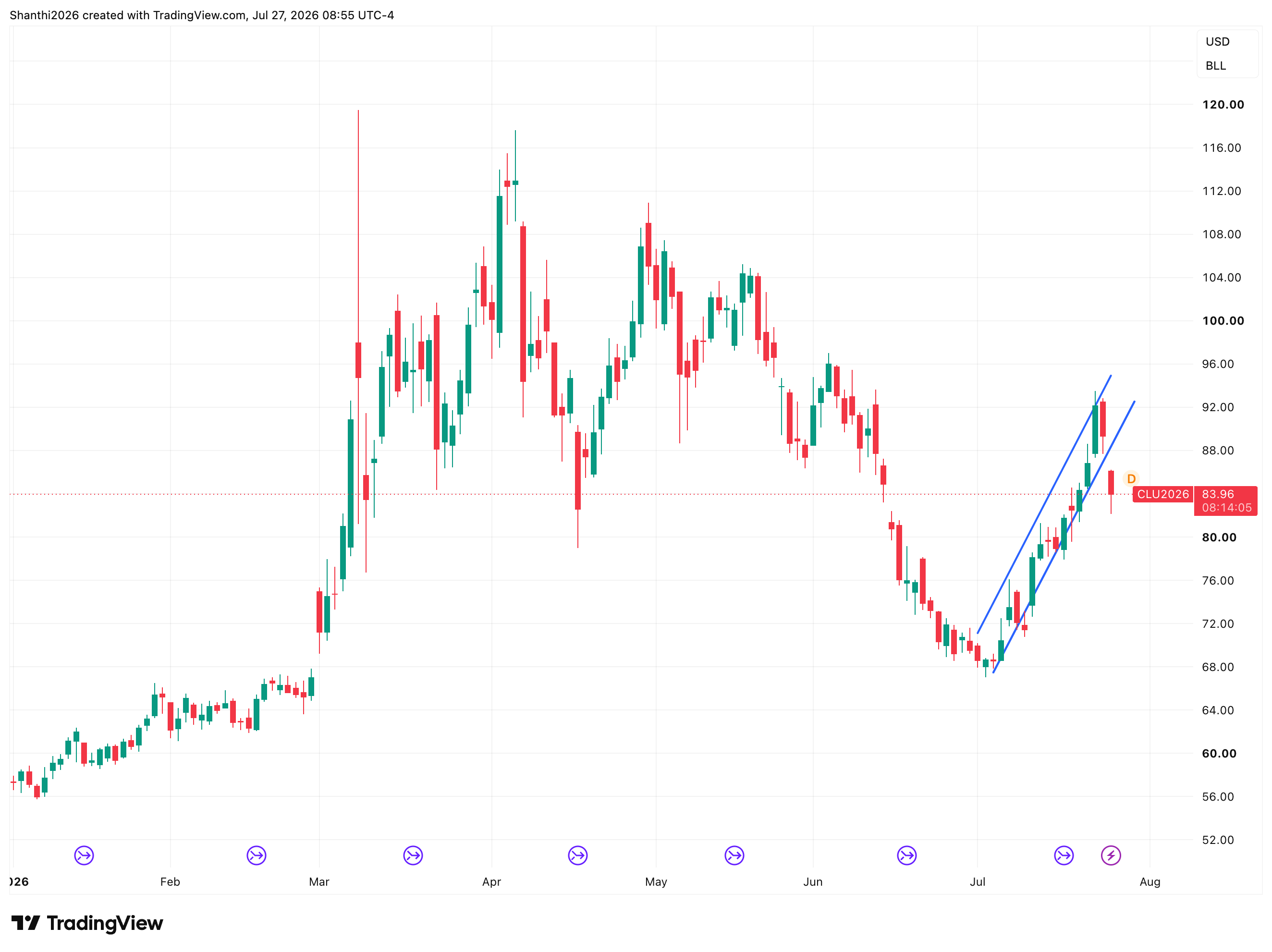Click the 60.00 price axis label

[x=1219, y=754]
